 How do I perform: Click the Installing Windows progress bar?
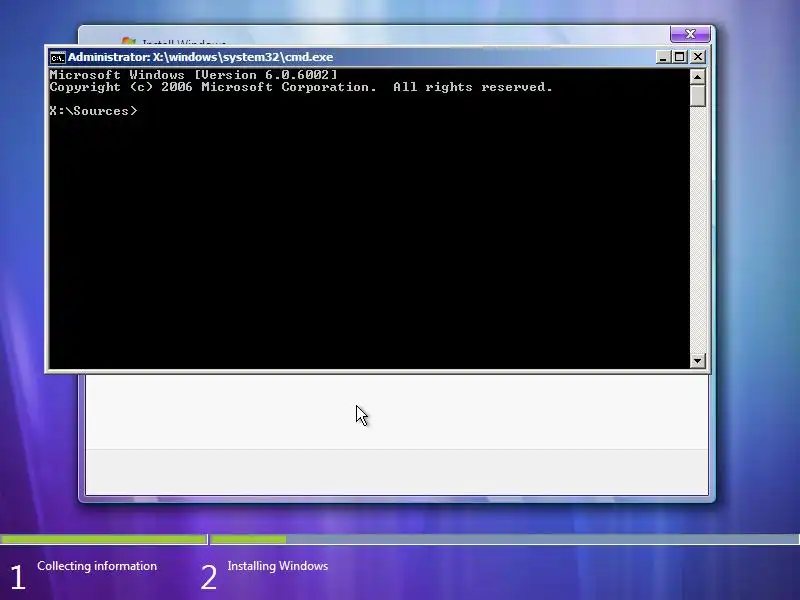505,539
